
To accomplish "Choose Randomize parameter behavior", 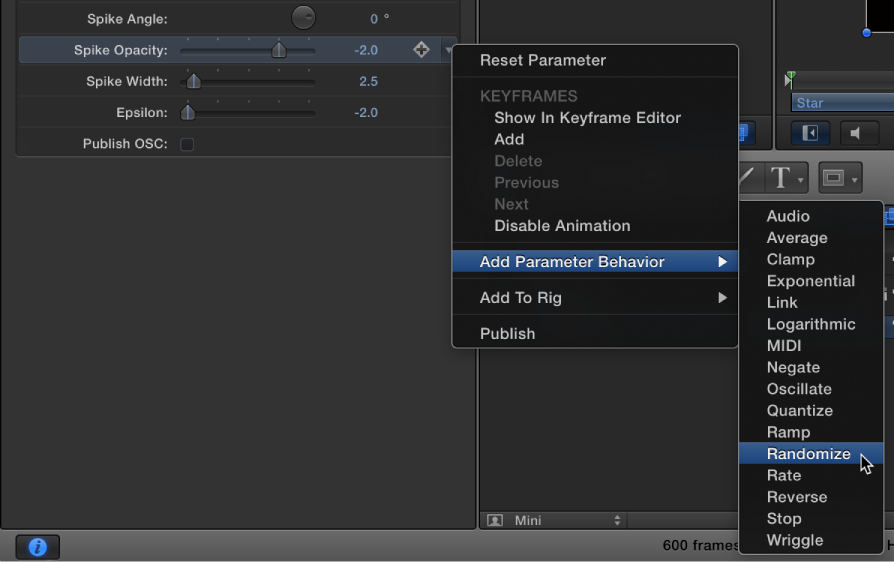I will pos(811,454).
